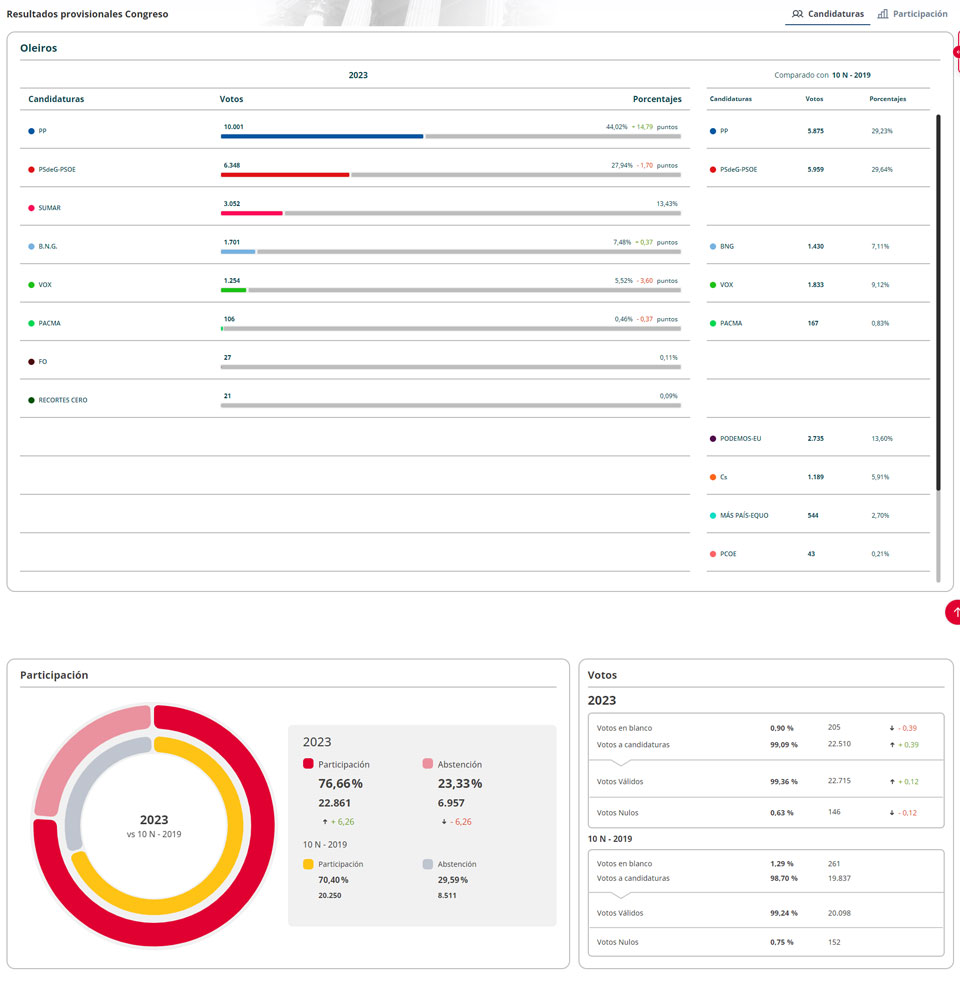The width and height of the screenshot is (960, 985).
Task: Click Resultados provisionales Congreso title
Action: pyautogui.click(x=87, y=14)
